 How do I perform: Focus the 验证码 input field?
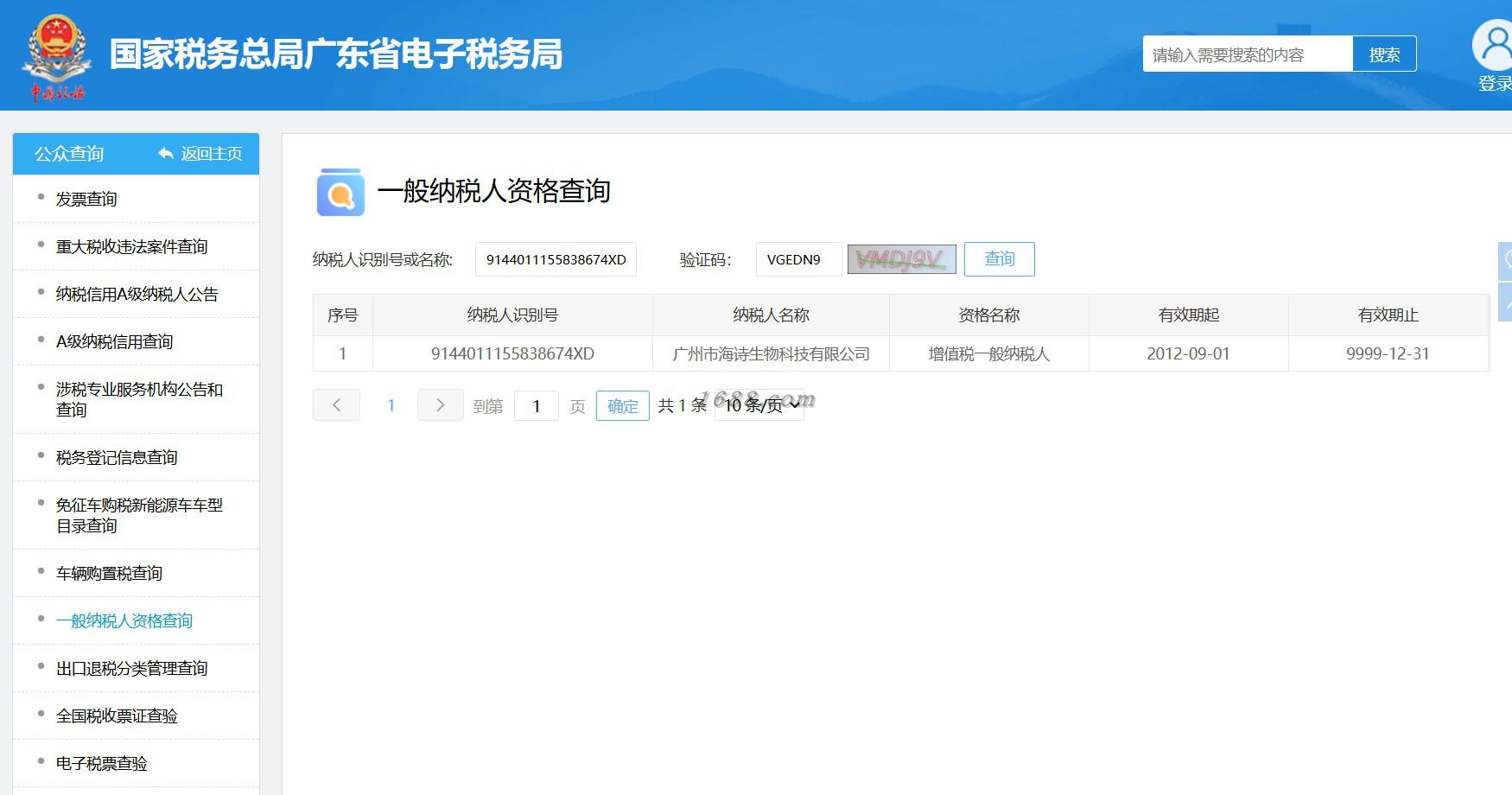(x=798, y=259)
